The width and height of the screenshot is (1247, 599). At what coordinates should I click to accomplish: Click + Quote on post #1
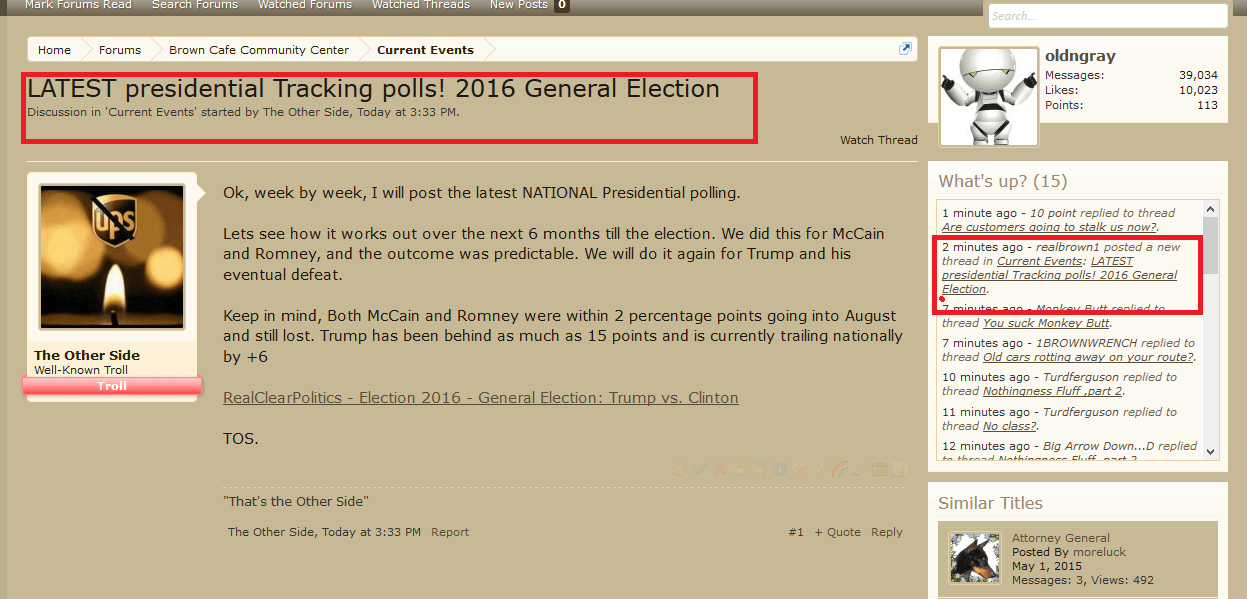(x=838, y=532)
